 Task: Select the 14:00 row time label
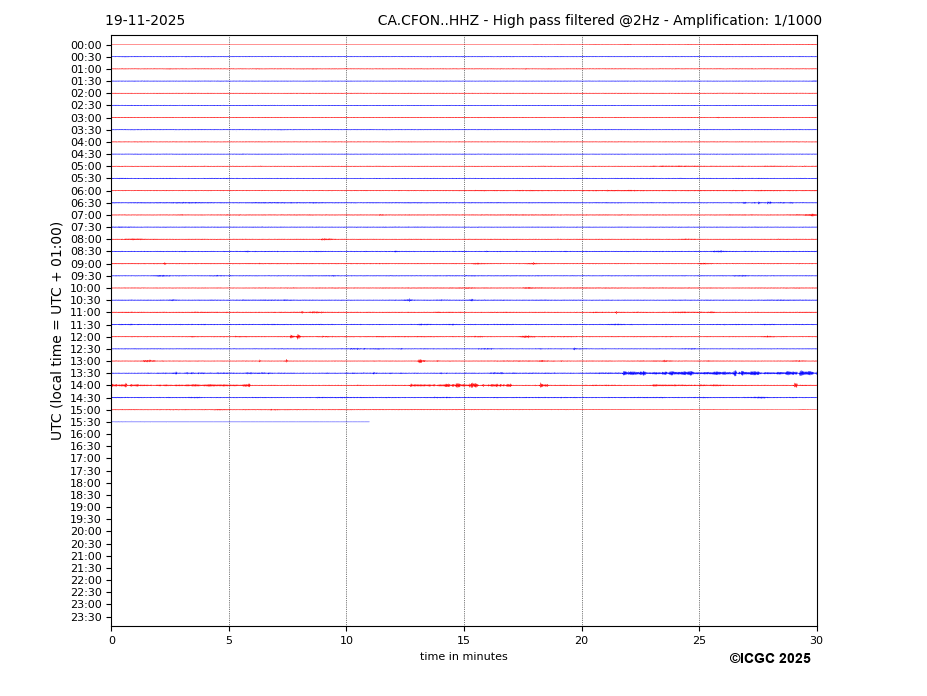tap(85, 386)
